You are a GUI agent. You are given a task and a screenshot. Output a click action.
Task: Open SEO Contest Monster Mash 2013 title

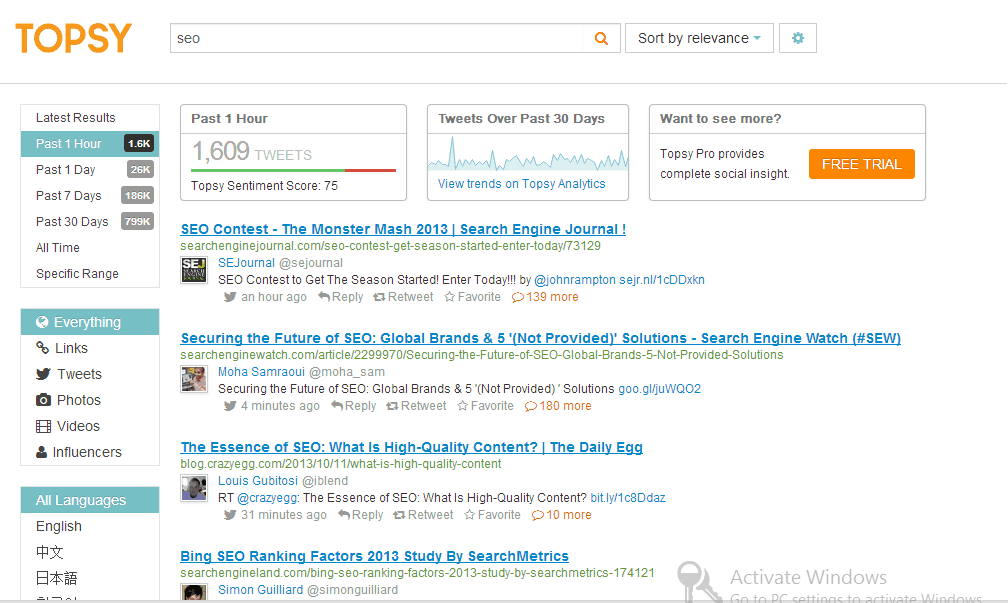point(403,229)
